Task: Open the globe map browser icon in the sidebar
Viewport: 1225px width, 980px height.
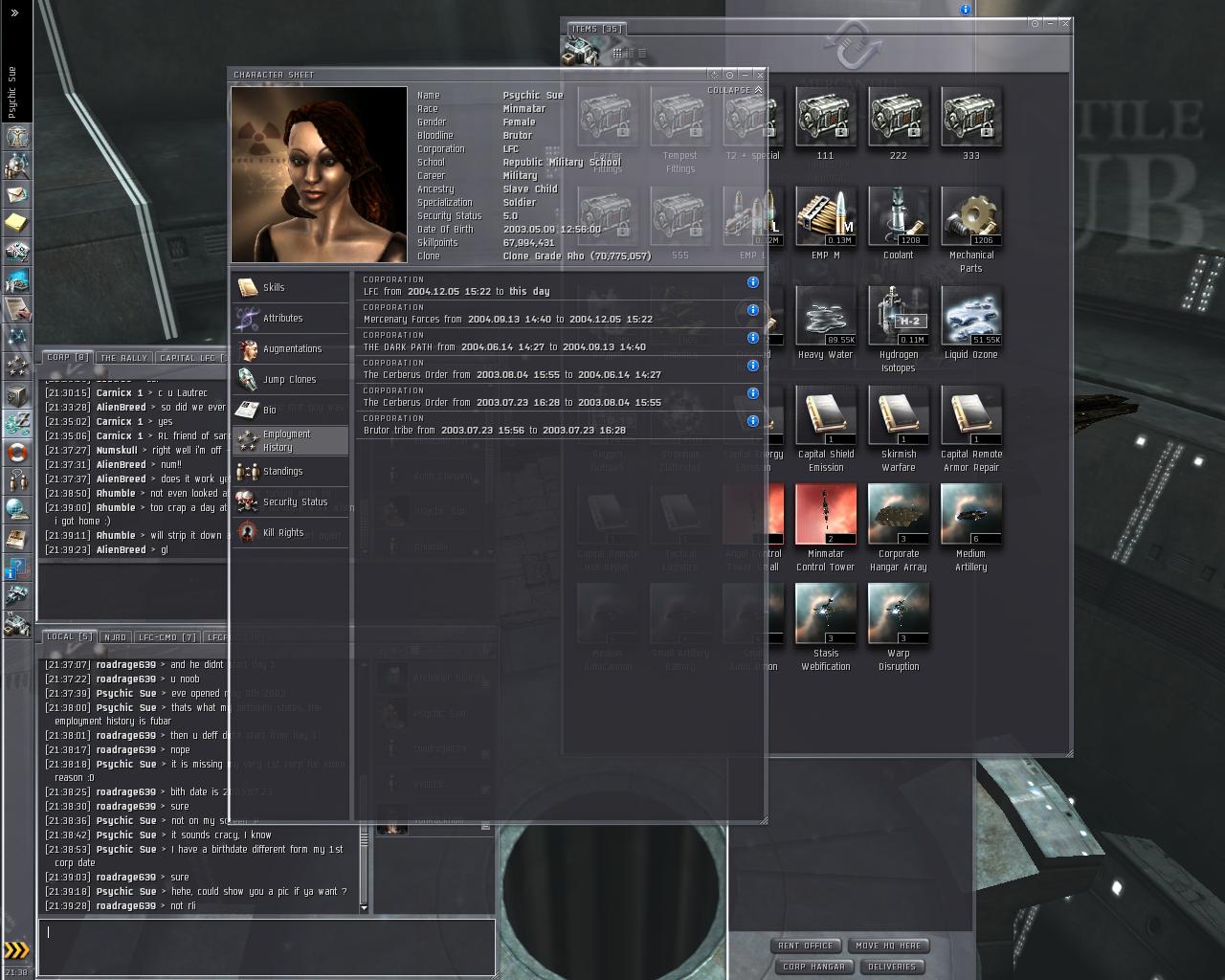Action: point(16,509)
